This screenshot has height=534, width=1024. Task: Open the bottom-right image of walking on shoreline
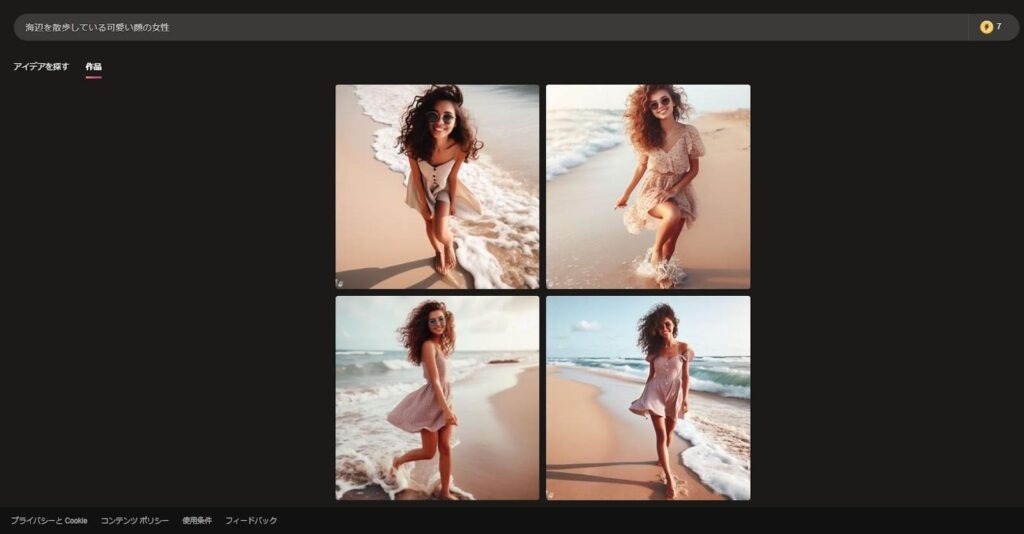[x=648, y=397]
